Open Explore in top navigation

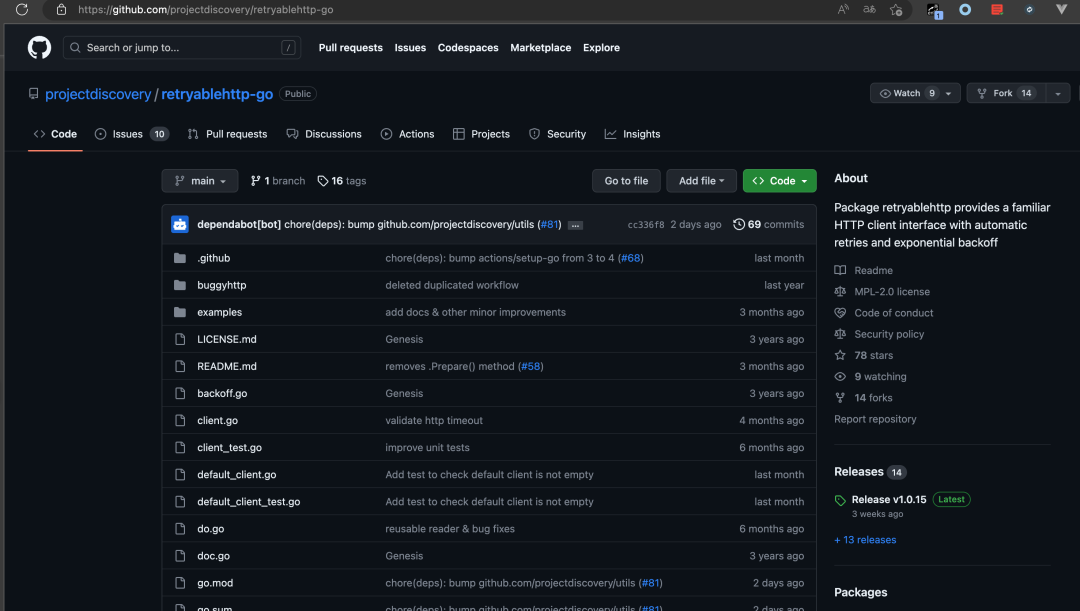click(601, 48)
